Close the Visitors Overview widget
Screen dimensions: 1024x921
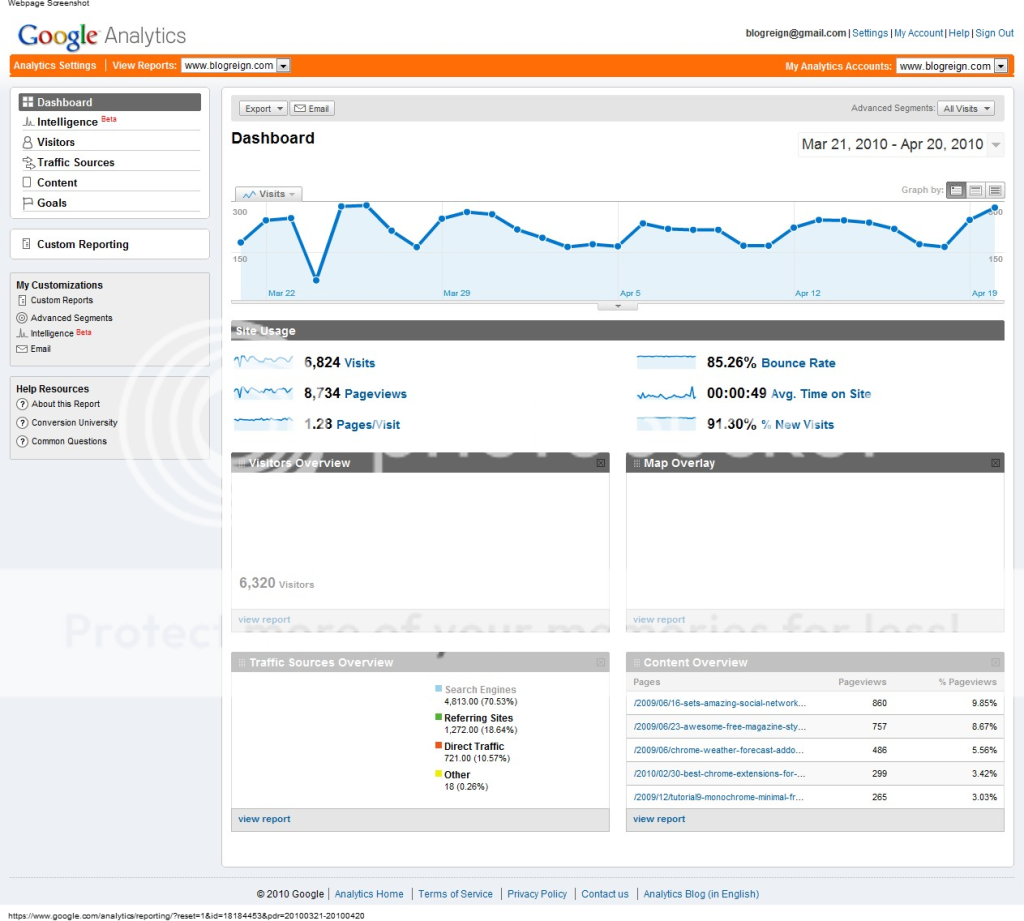[601, 463]
